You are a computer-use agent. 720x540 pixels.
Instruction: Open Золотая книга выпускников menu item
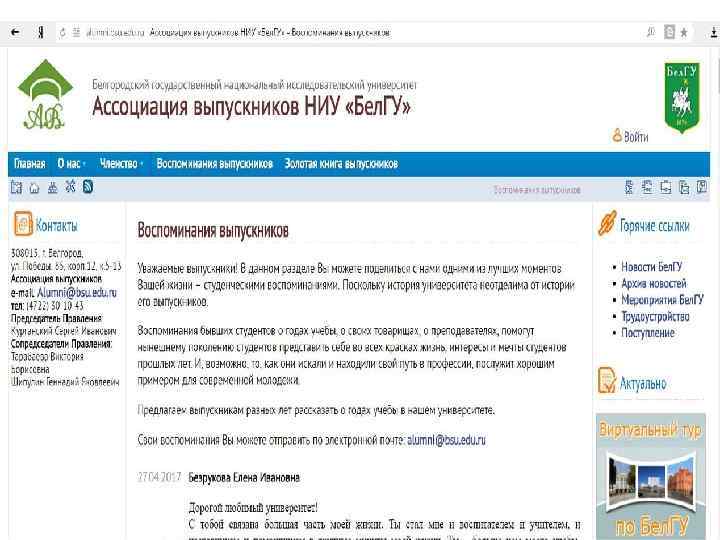tap(341, 163)
